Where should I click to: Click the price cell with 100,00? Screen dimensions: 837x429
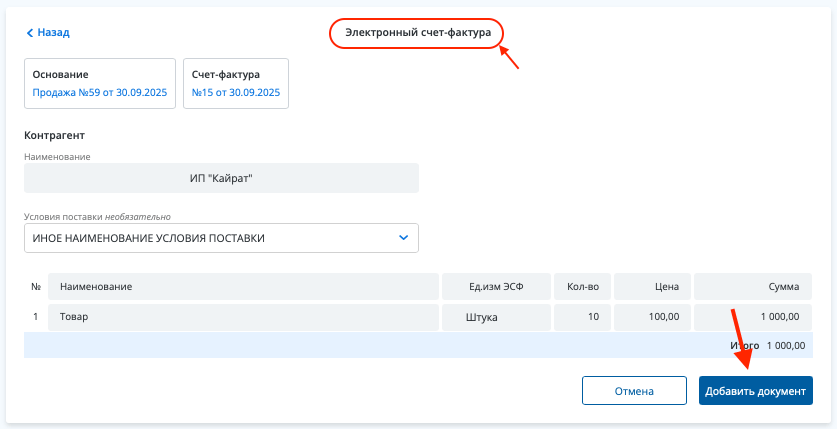[x=651, y=317]
